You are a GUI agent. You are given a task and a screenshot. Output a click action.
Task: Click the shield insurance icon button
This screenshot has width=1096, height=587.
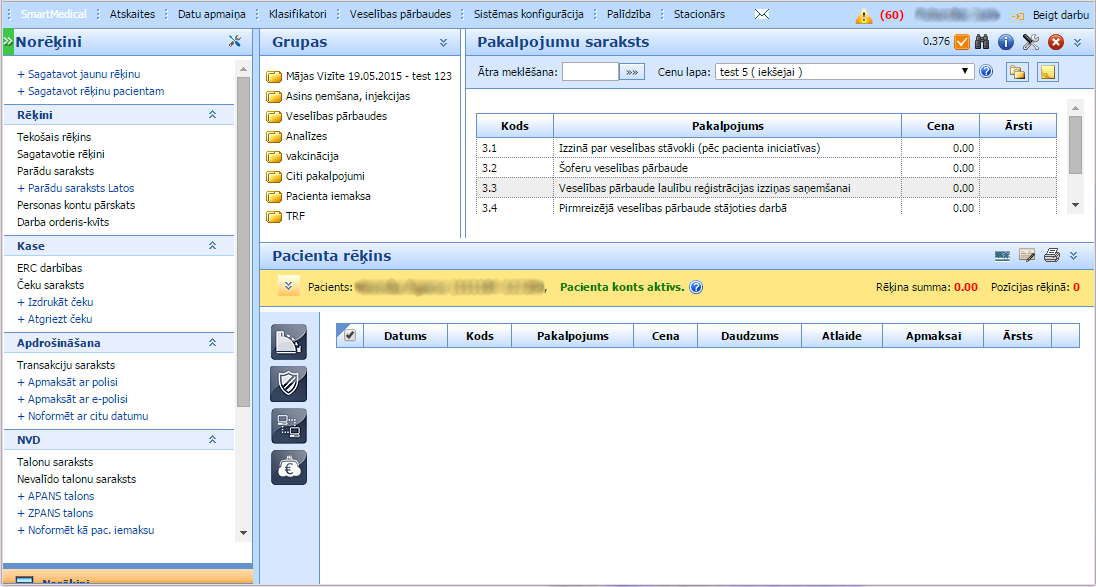click(x=289, y=383)
